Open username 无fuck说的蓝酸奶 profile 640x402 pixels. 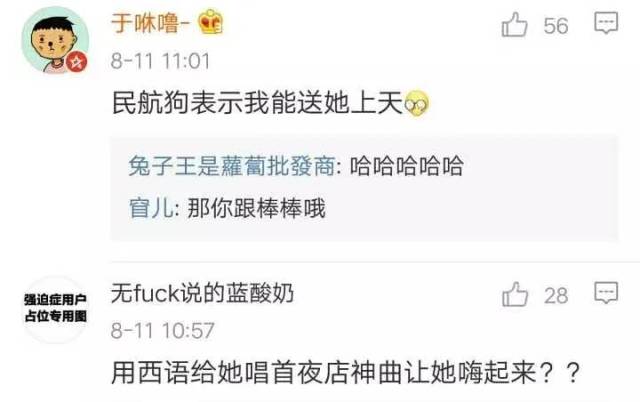click(202, 293)
